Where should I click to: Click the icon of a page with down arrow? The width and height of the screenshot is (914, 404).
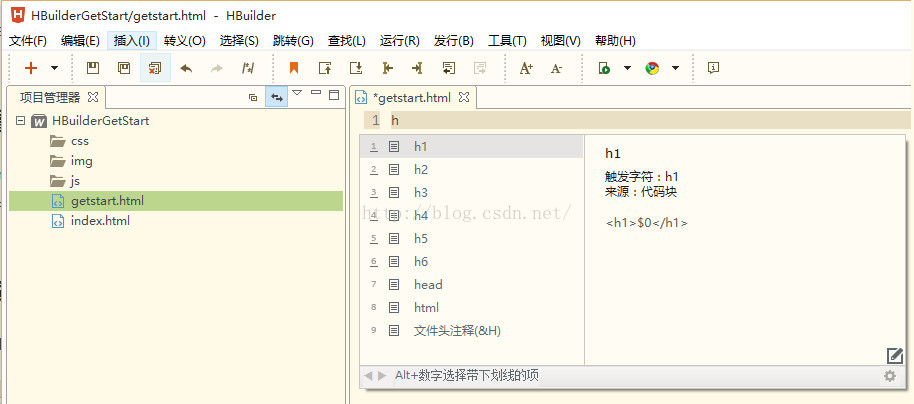point(356,68)
